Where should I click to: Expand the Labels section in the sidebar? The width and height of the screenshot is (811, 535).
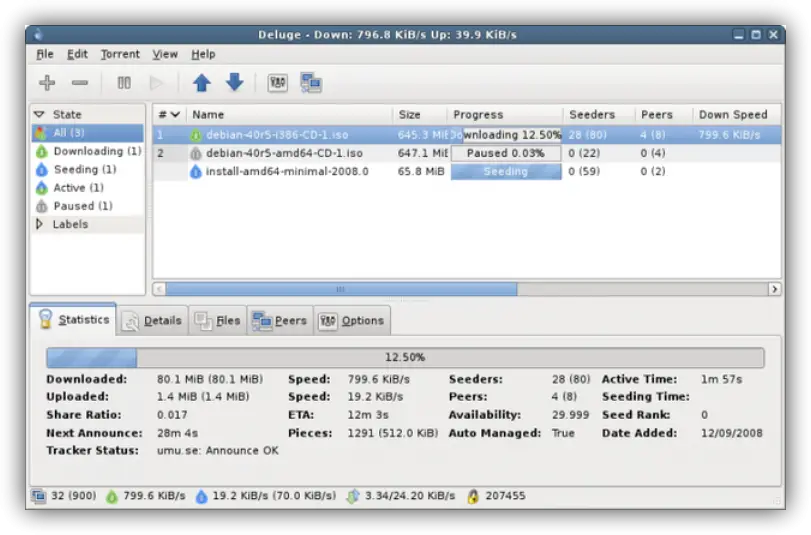[x=39, y=224]
